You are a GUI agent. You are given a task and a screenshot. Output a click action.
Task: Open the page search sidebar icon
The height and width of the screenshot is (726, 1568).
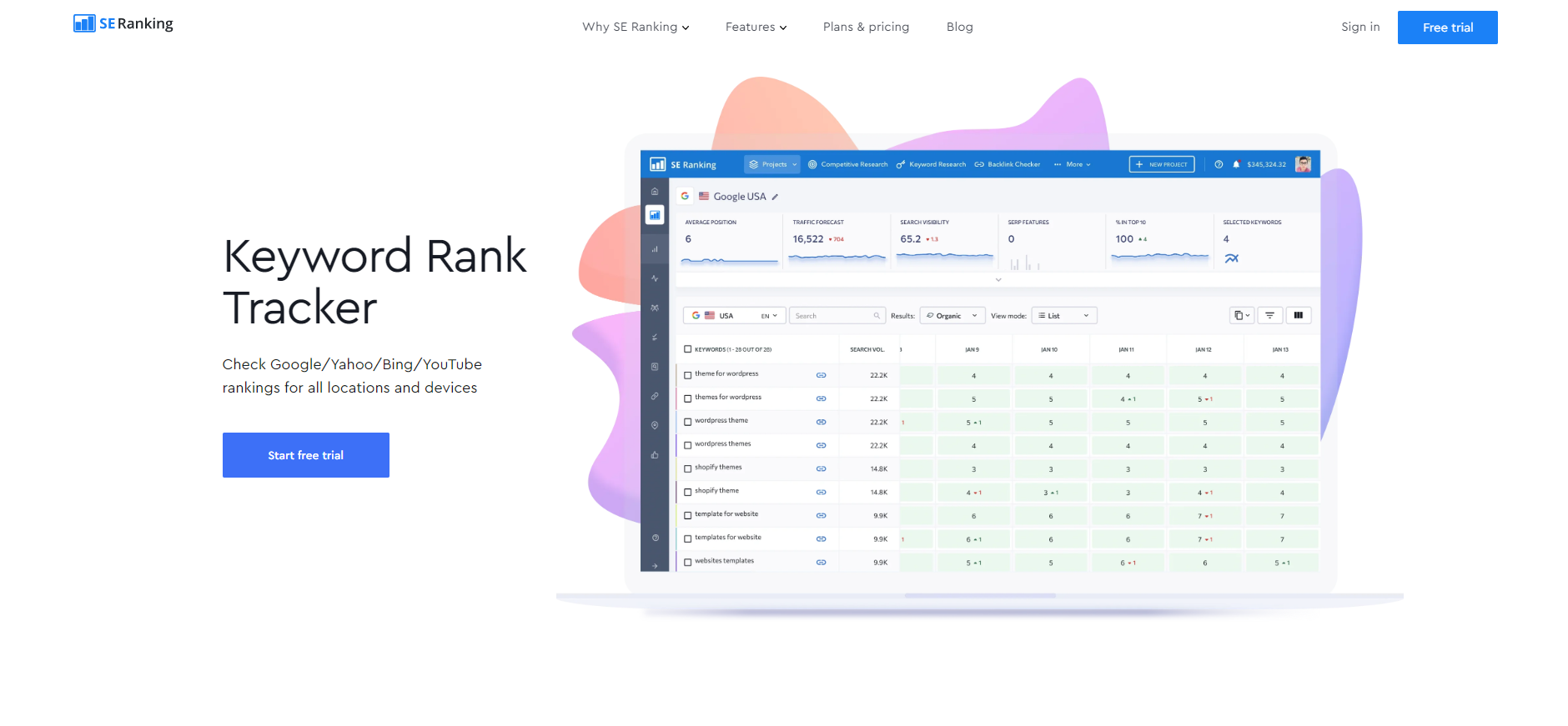655,367
